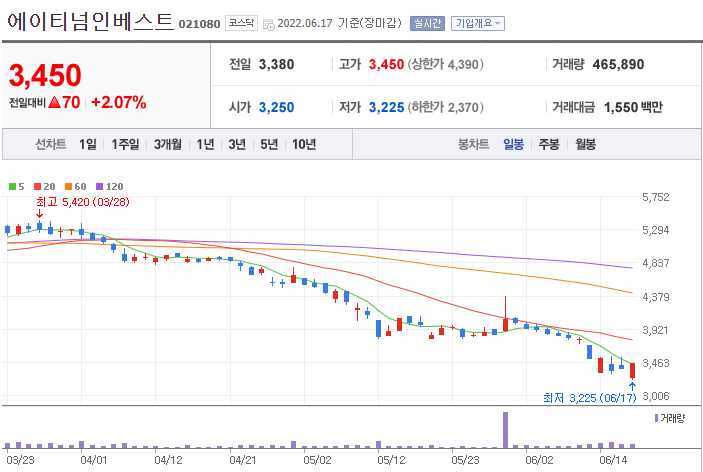The height and width of the screenshot is (472, 703).
Task: Click the red 20-day moving average swatch
Action: coord(37,186)
